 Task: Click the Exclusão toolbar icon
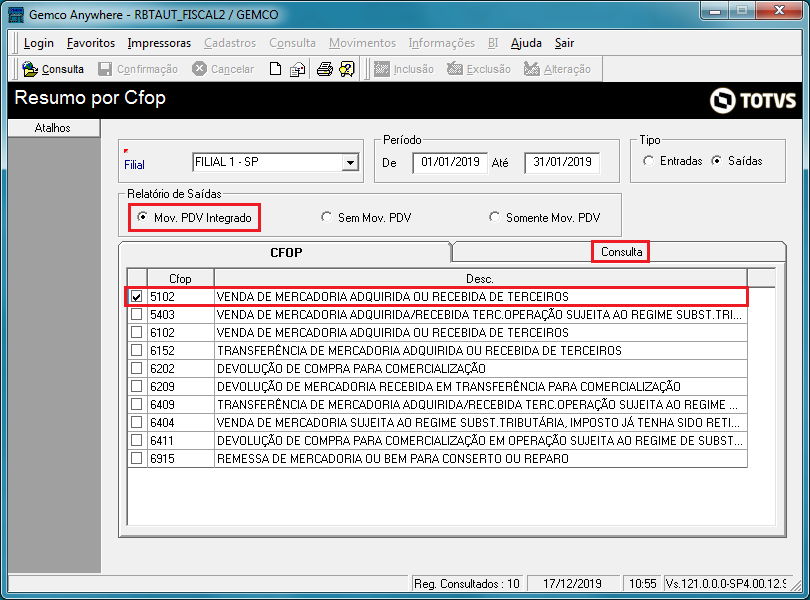pos(455,69)
